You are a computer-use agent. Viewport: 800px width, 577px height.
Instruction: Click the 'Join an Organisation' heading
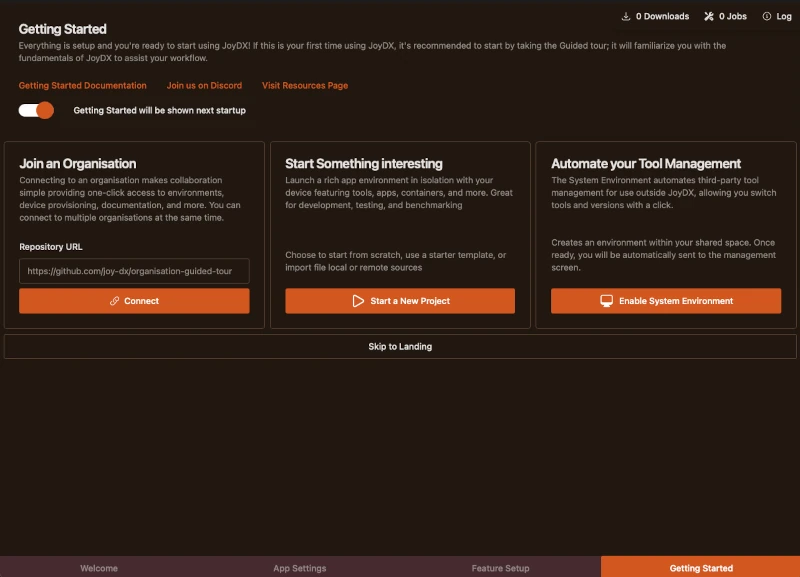(78, 164)
